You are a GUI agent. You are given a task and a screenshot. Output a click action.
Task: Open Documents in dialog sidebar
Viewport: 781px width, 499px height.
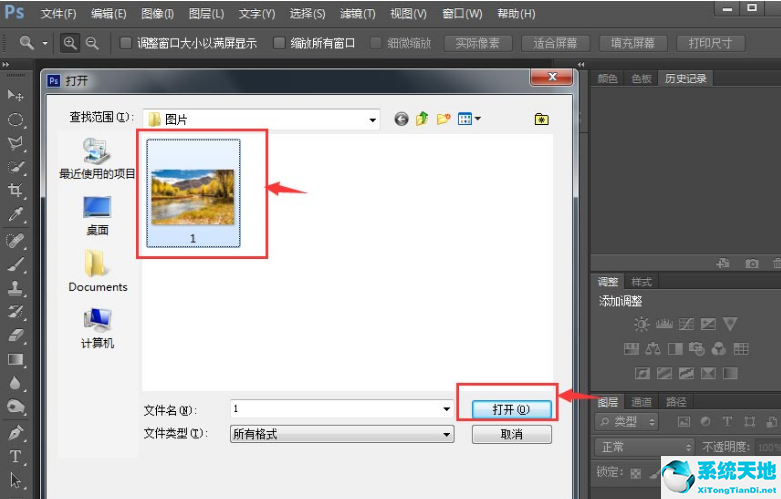(x=98, y=271)
